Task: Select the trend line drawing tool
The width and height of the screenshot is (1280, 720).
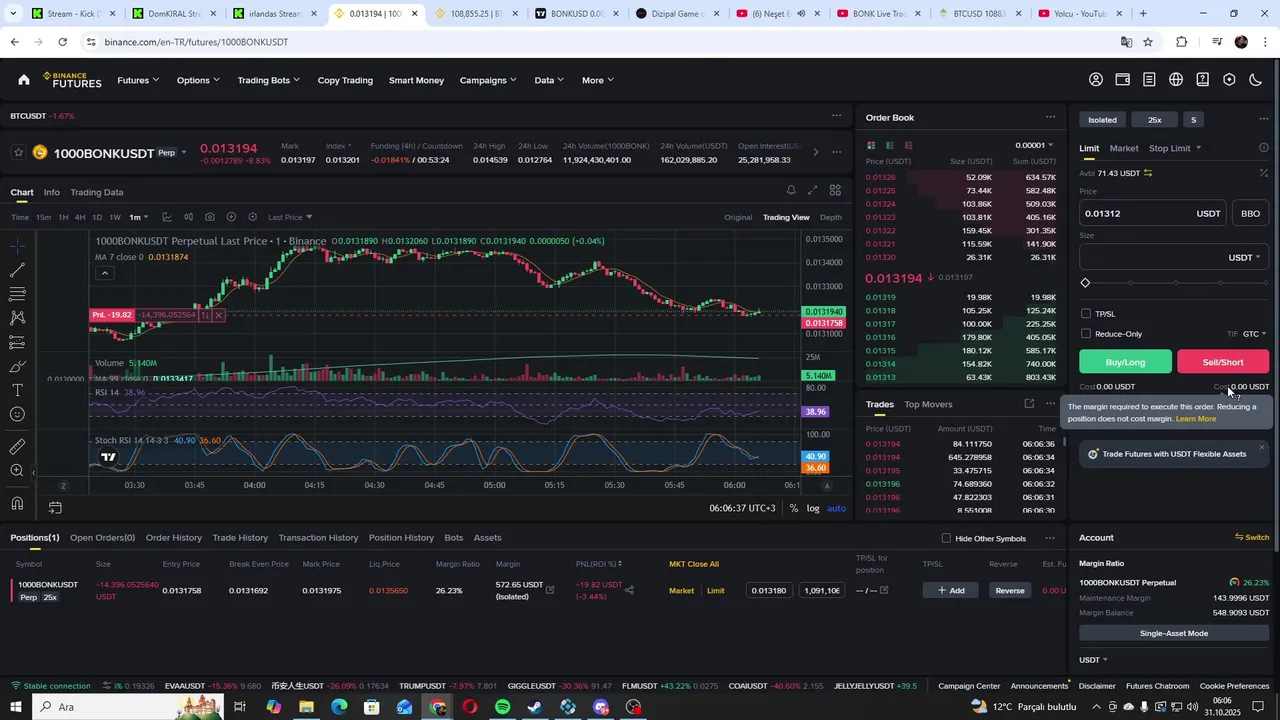Action: (17, 270)
